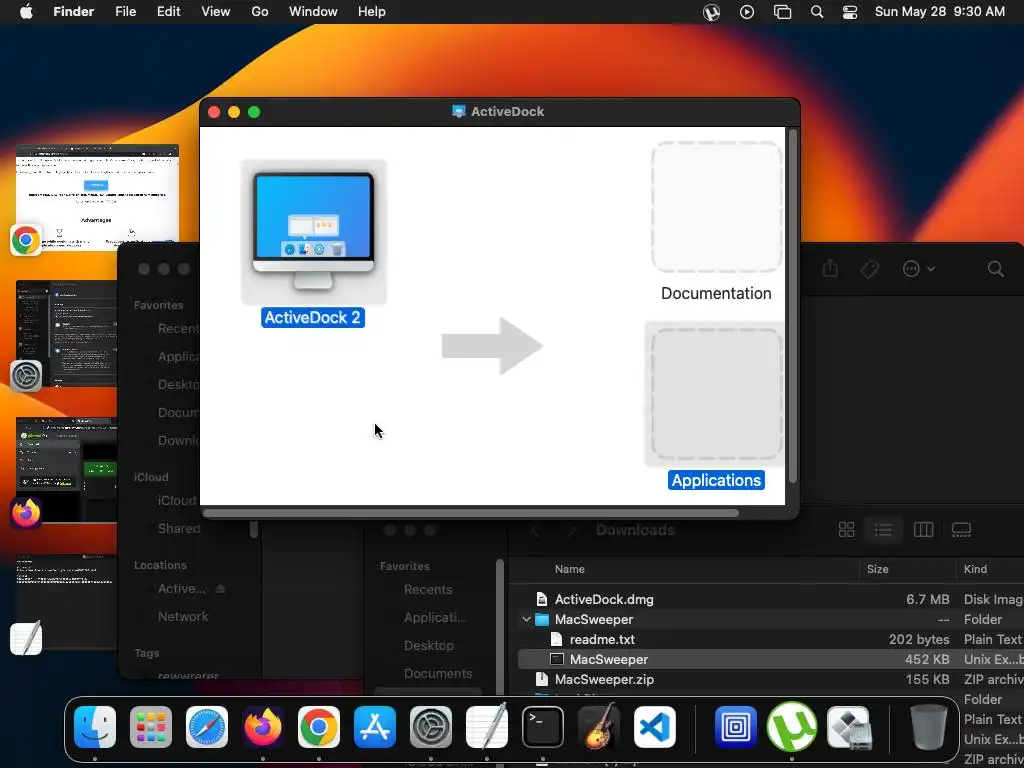Open Control Center in menu bar
Screen dimensions: 1024x768
point(850,12)
